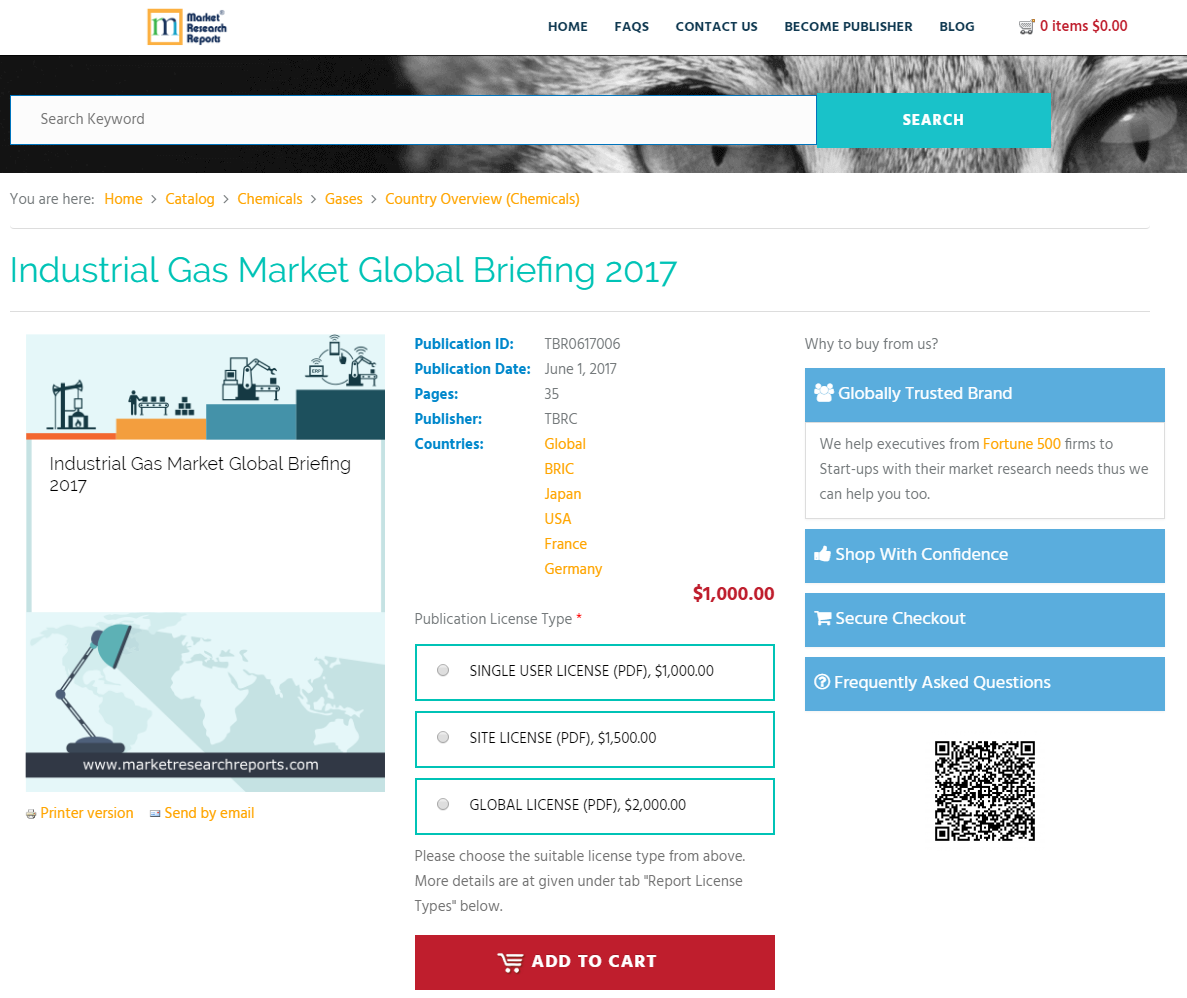
Task: Click the question mark icon on Frequently Asked Questions
Action: click(x=822, y=683)
